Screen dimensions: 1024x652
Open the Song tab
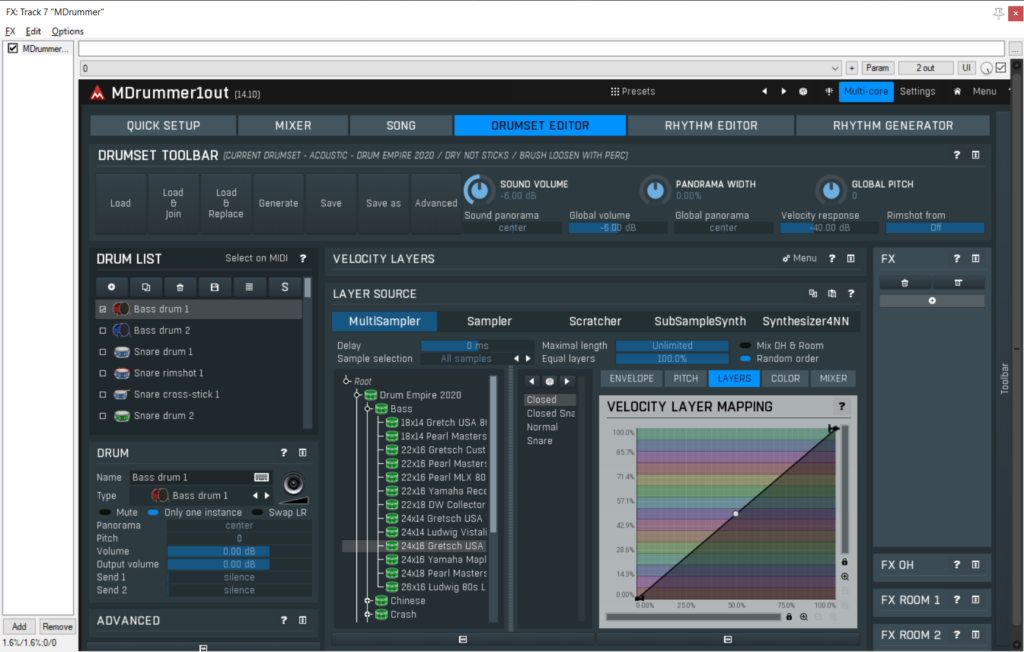coord(401,125)
